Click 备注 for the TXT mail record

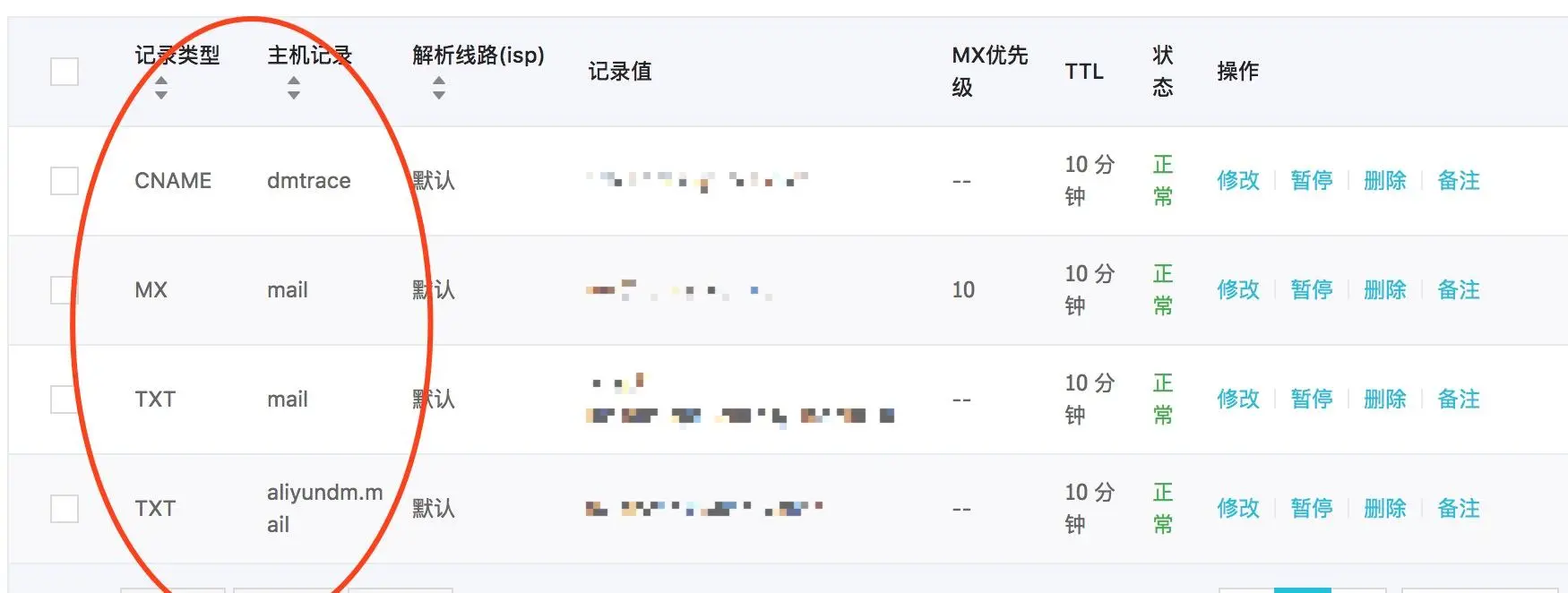1459,400
